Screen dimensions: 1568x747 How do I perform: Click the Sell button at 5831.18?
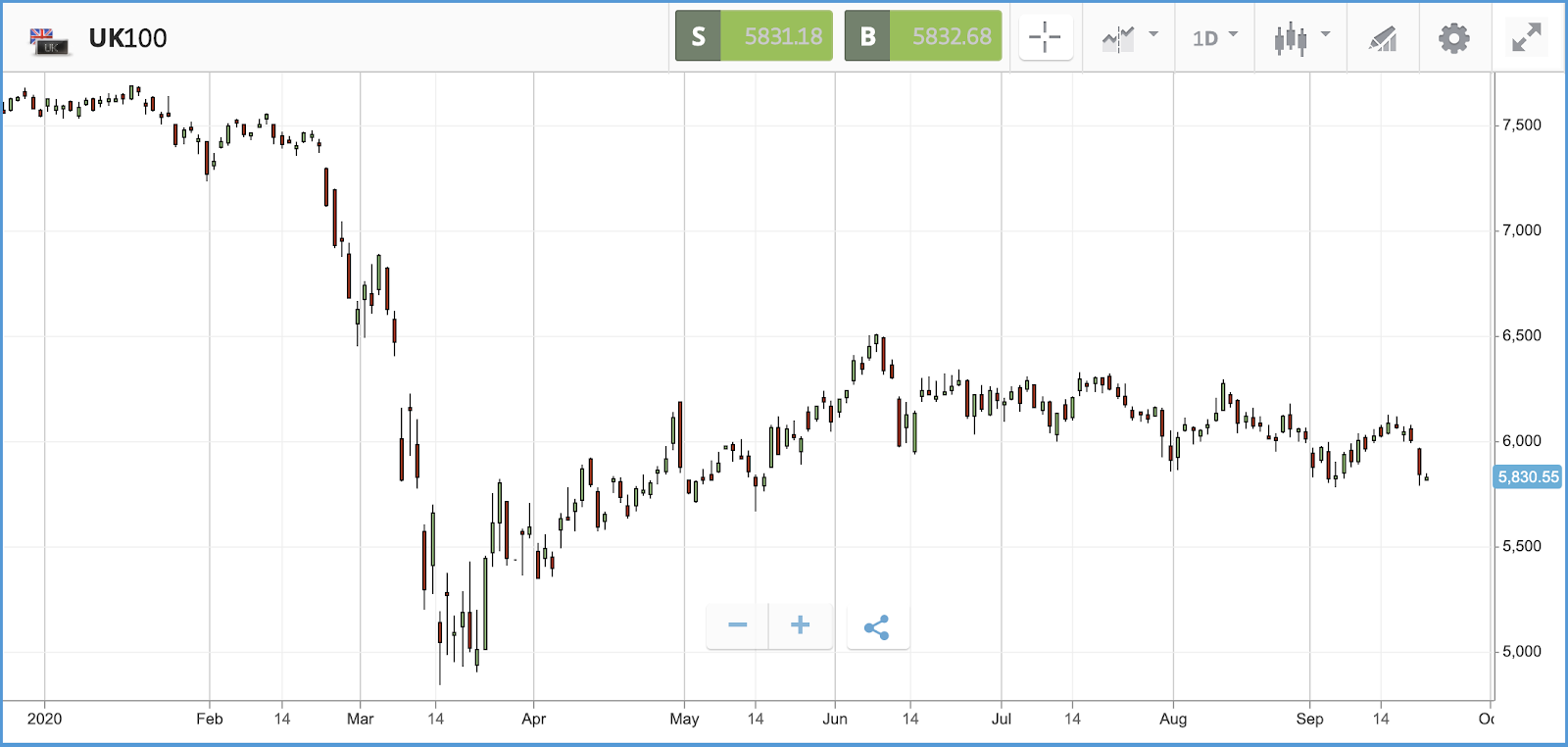click(754, 36)
